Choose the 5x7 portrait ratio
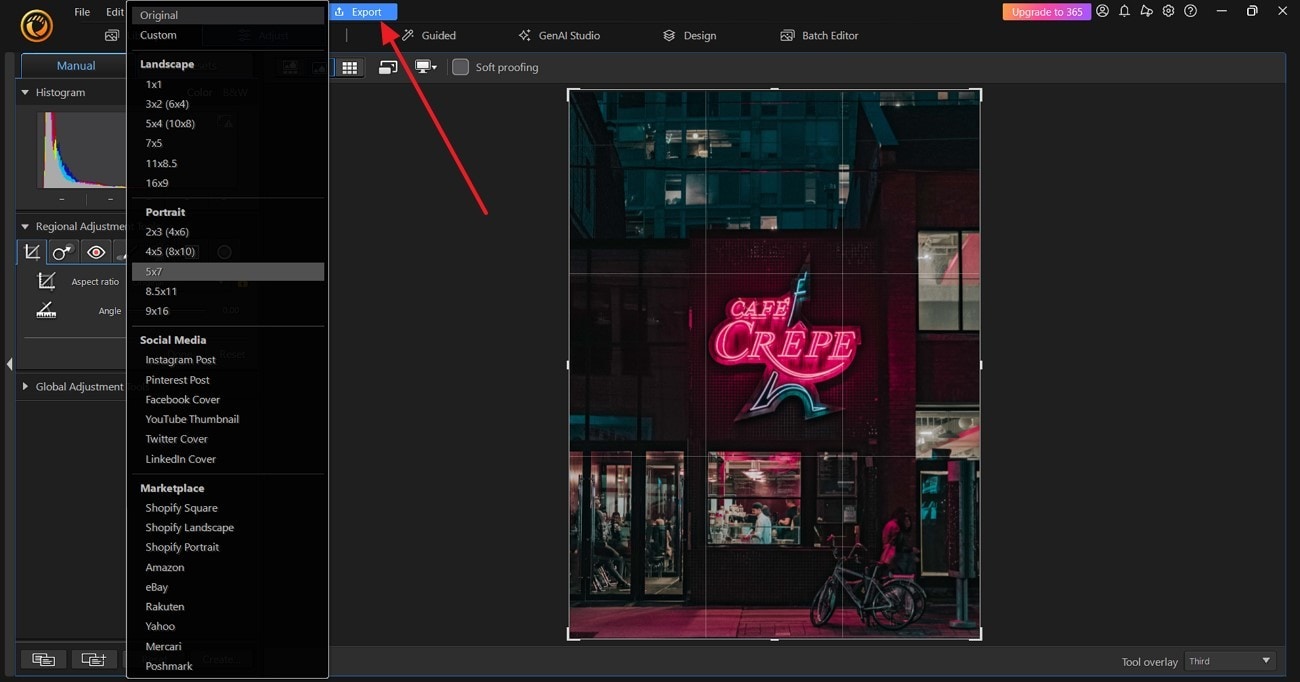The width and height of the screenshot is (1300, 682). tap(228, 272)
